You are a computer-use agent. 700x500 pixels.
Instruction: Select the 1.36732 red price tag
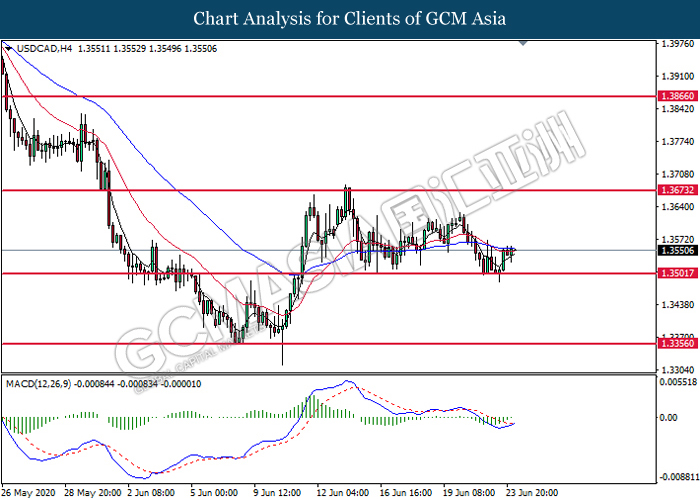click(677, 189)
